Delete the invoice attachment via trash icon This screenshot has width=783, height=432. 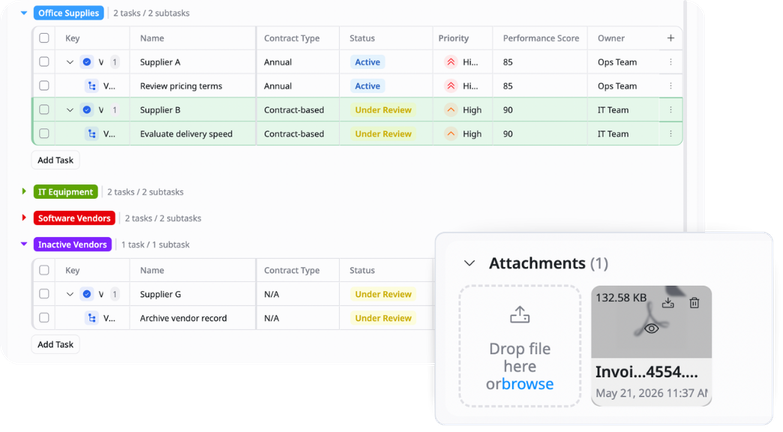[x=694, y=303]
